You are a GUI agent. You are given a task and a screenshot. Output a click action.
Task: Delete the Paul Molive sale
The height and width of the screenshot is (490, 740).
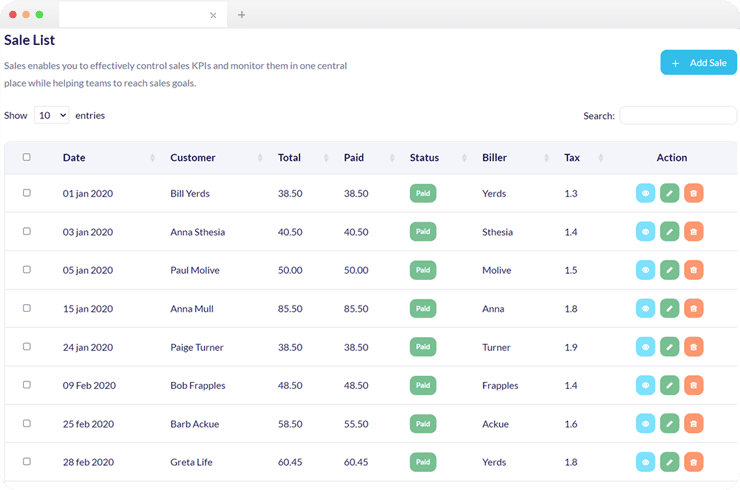click(x=693, y=270)
